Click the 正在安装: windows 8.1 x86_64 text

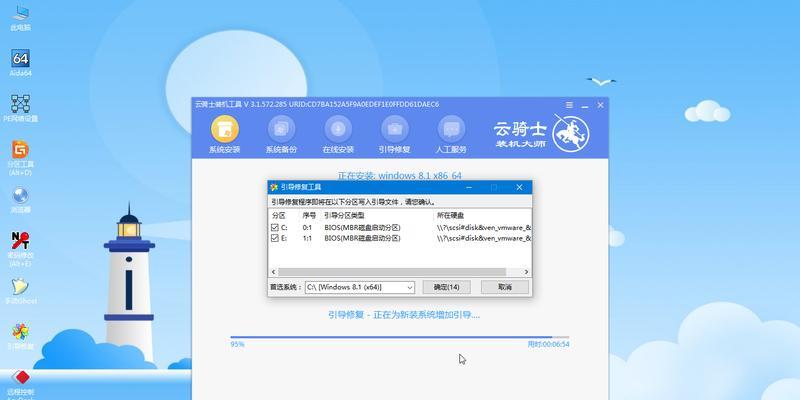[x=399, y=176]
